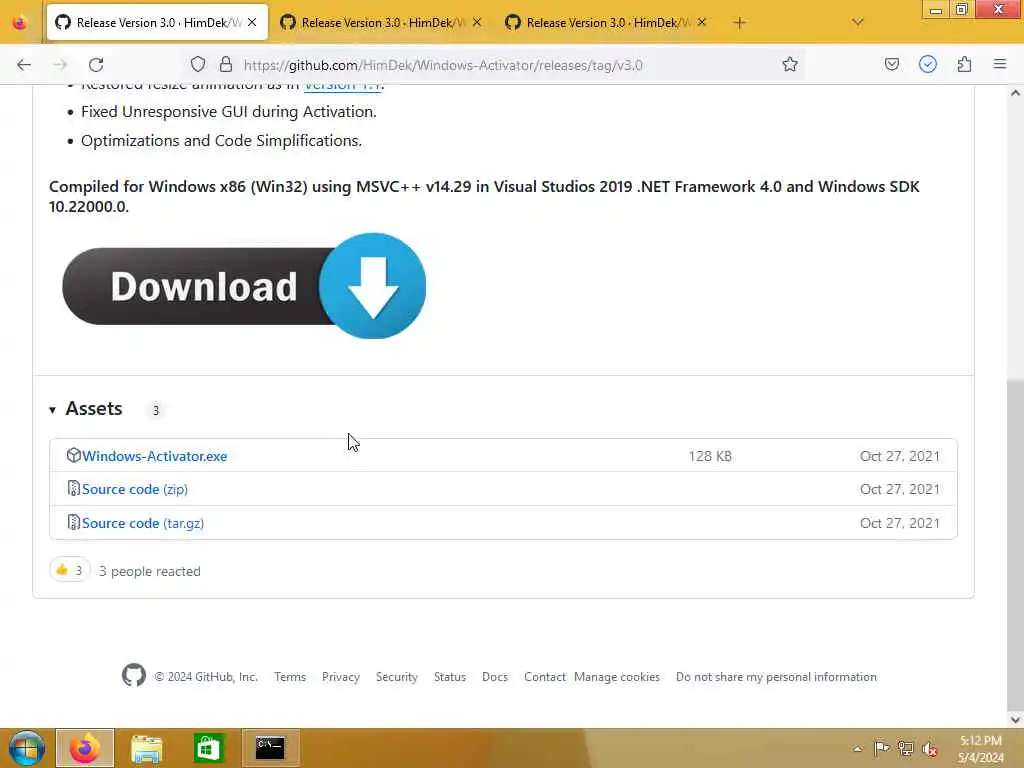The height and width of the screenshot is (768, 1024).
Task: Download Source code (tar.gz)
Action: coord(143,523)
